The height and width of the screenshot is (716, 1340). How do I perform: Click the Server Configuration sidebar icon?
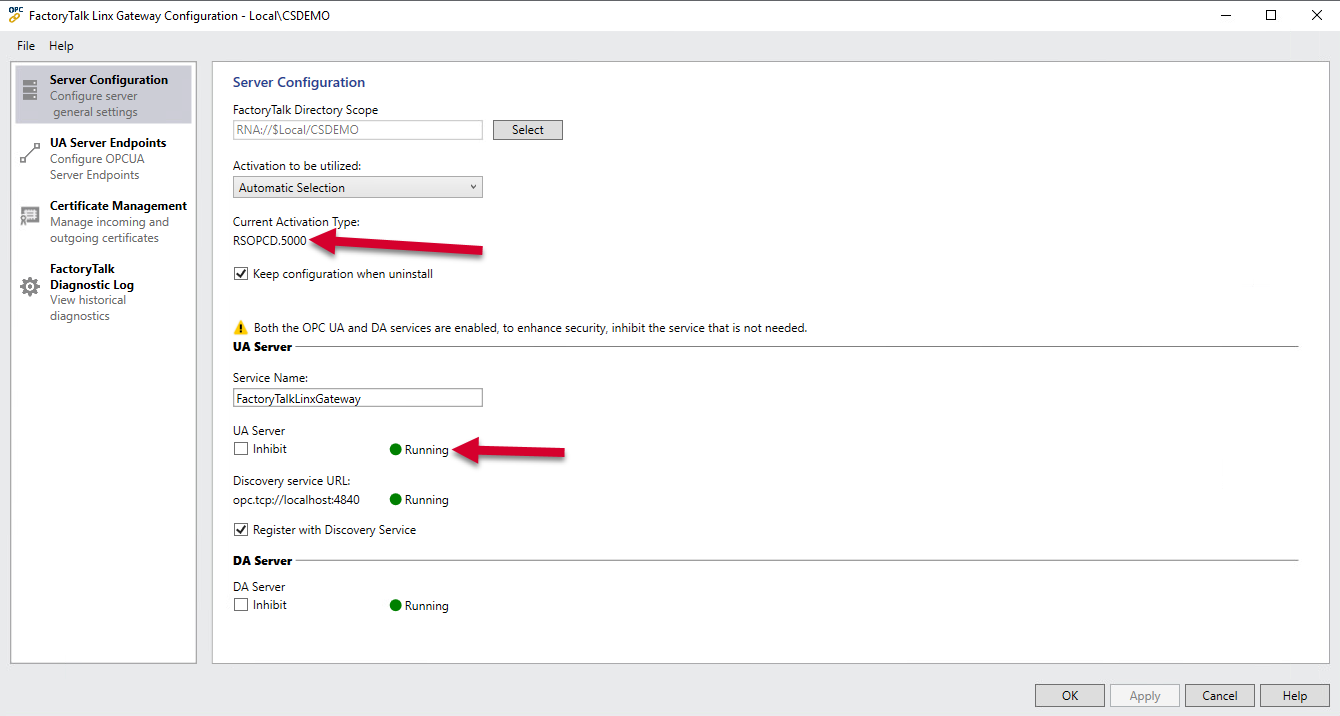30,89
